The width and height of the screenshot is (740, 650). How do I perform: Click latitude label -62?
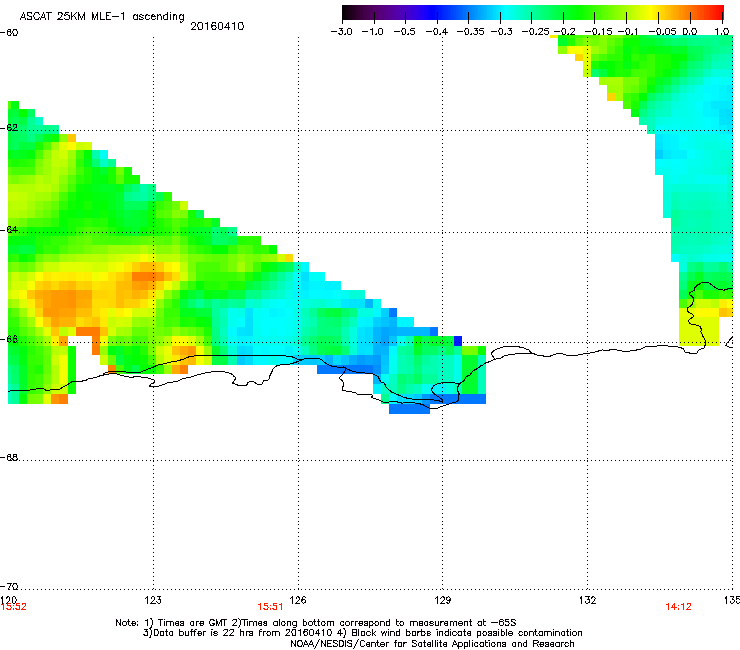9,128
